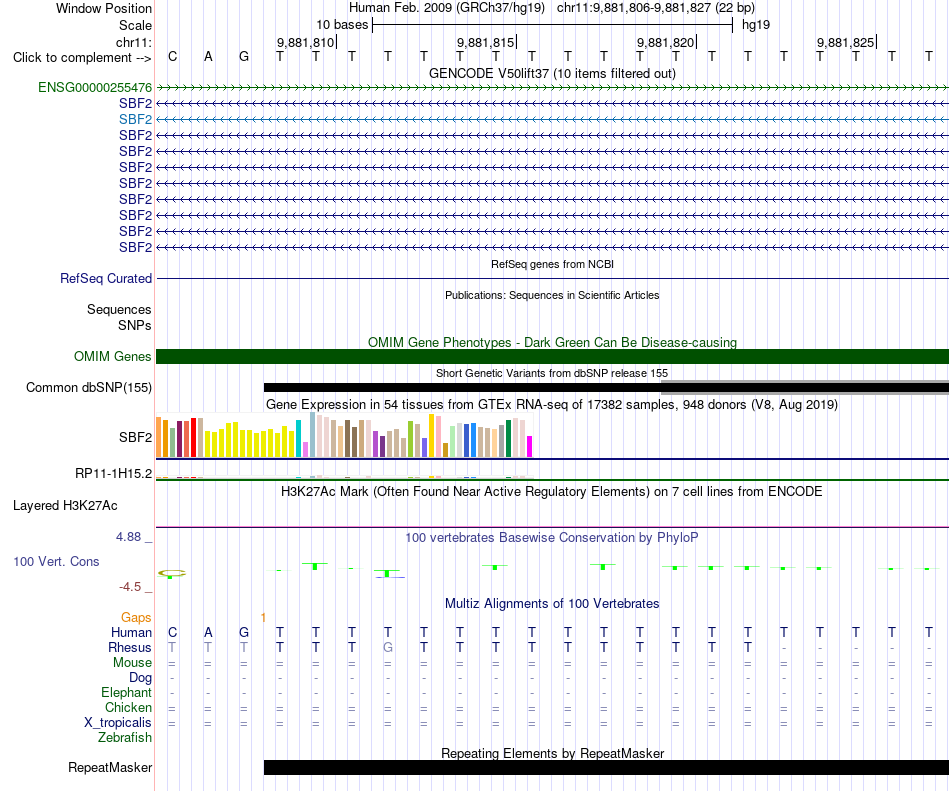Image resolution: width=950 pixels, height=791 pixels.
Task: Click the dark green OMIM Genes bar
Action: pos(552,357)
